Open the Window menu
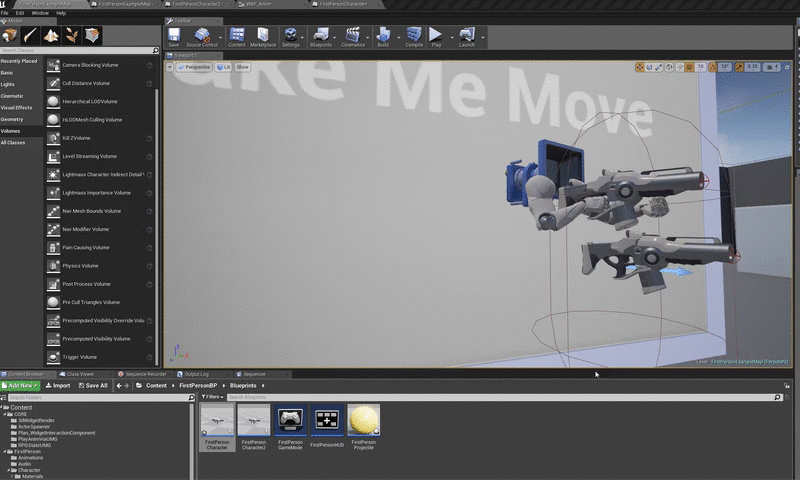The width and height of the screenshot is (800, 480). tap(40, 13)
